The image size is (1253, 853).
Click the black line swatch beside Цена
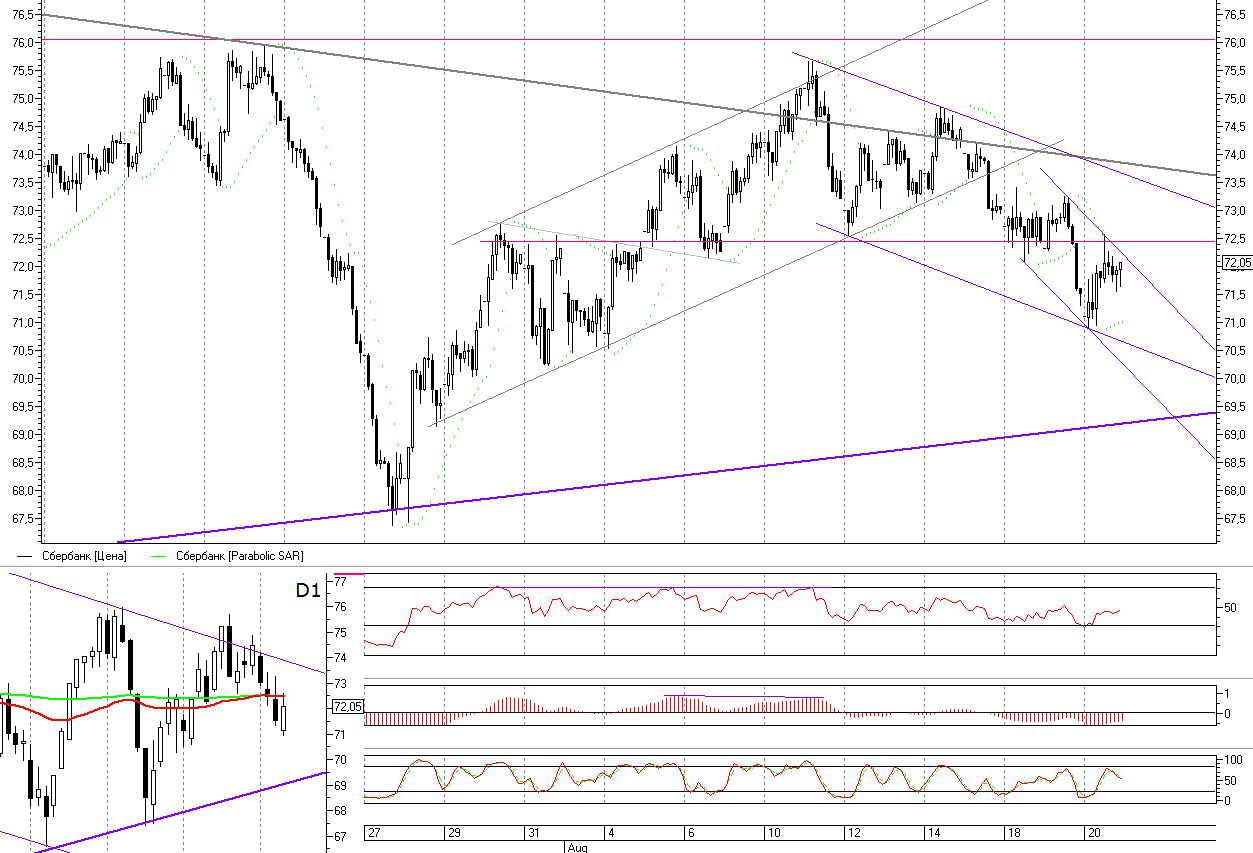(27, 556)
